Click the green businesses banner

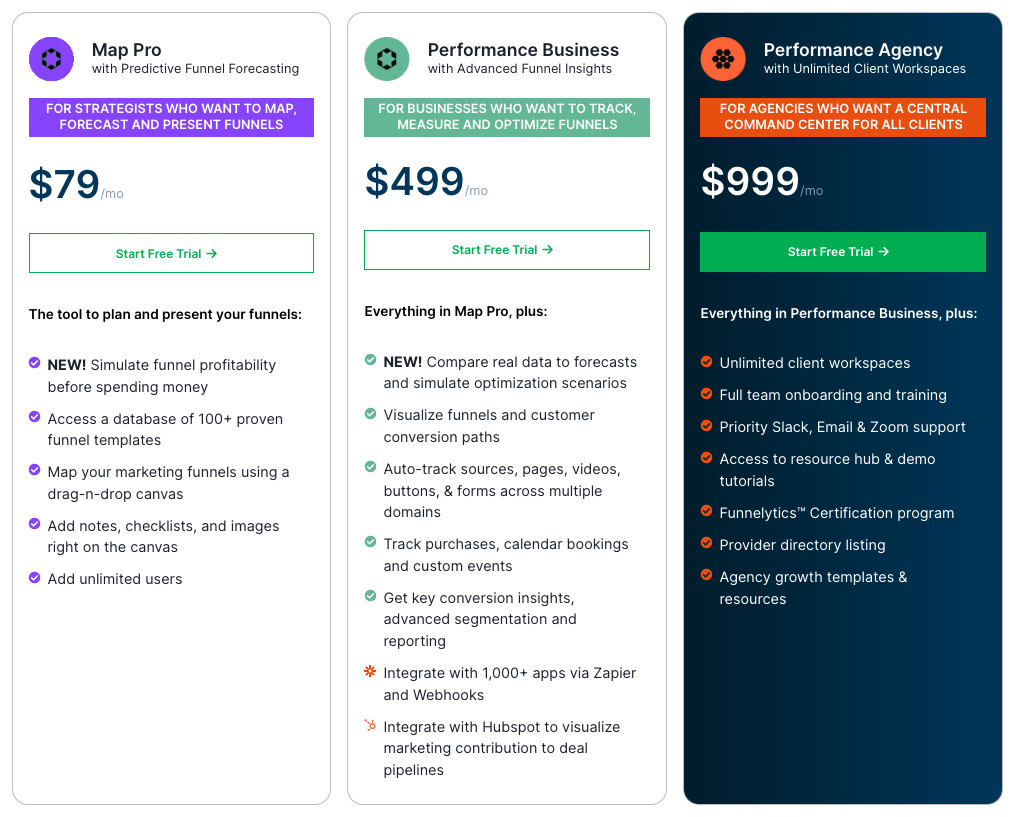coord(506,117)
